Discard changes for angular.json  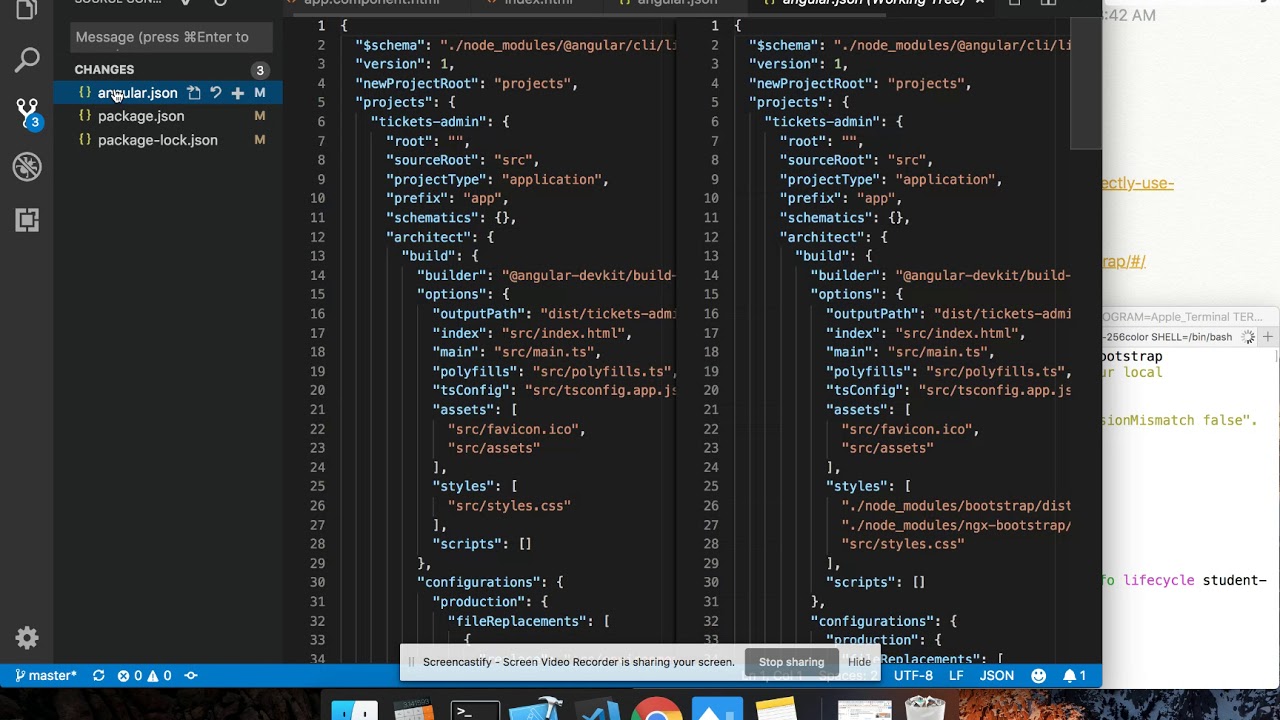pyautogui.click(x=215, y=93)
